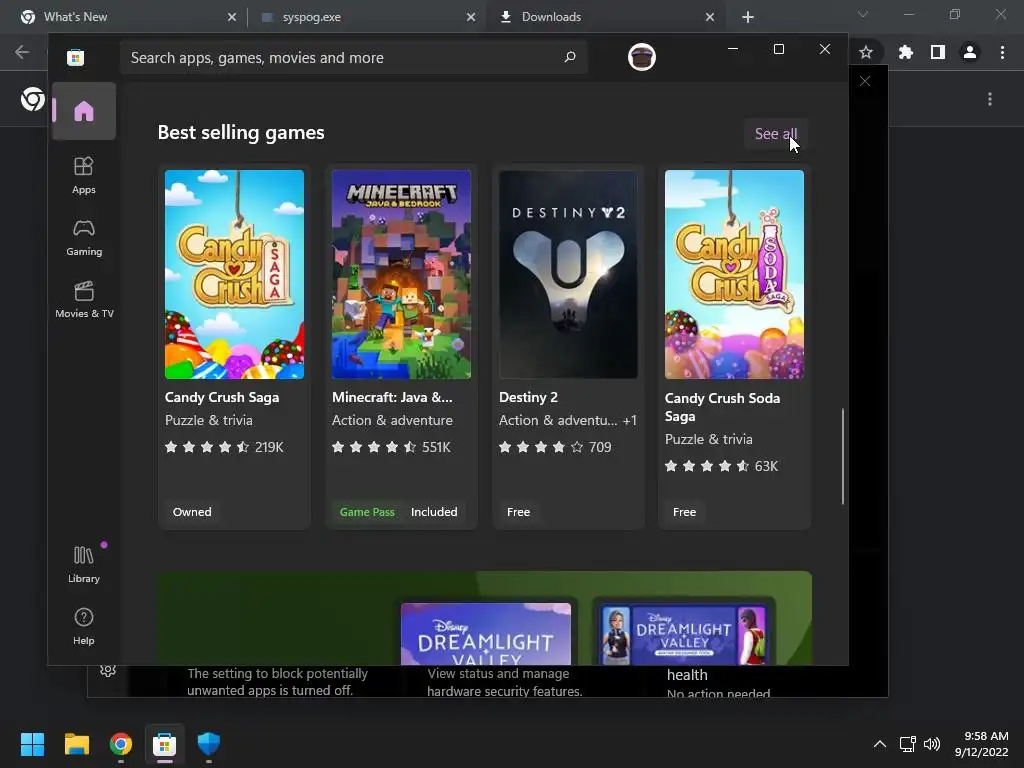
Task: Open the Apps section in the sidebar
Action: tap(84, 176)
